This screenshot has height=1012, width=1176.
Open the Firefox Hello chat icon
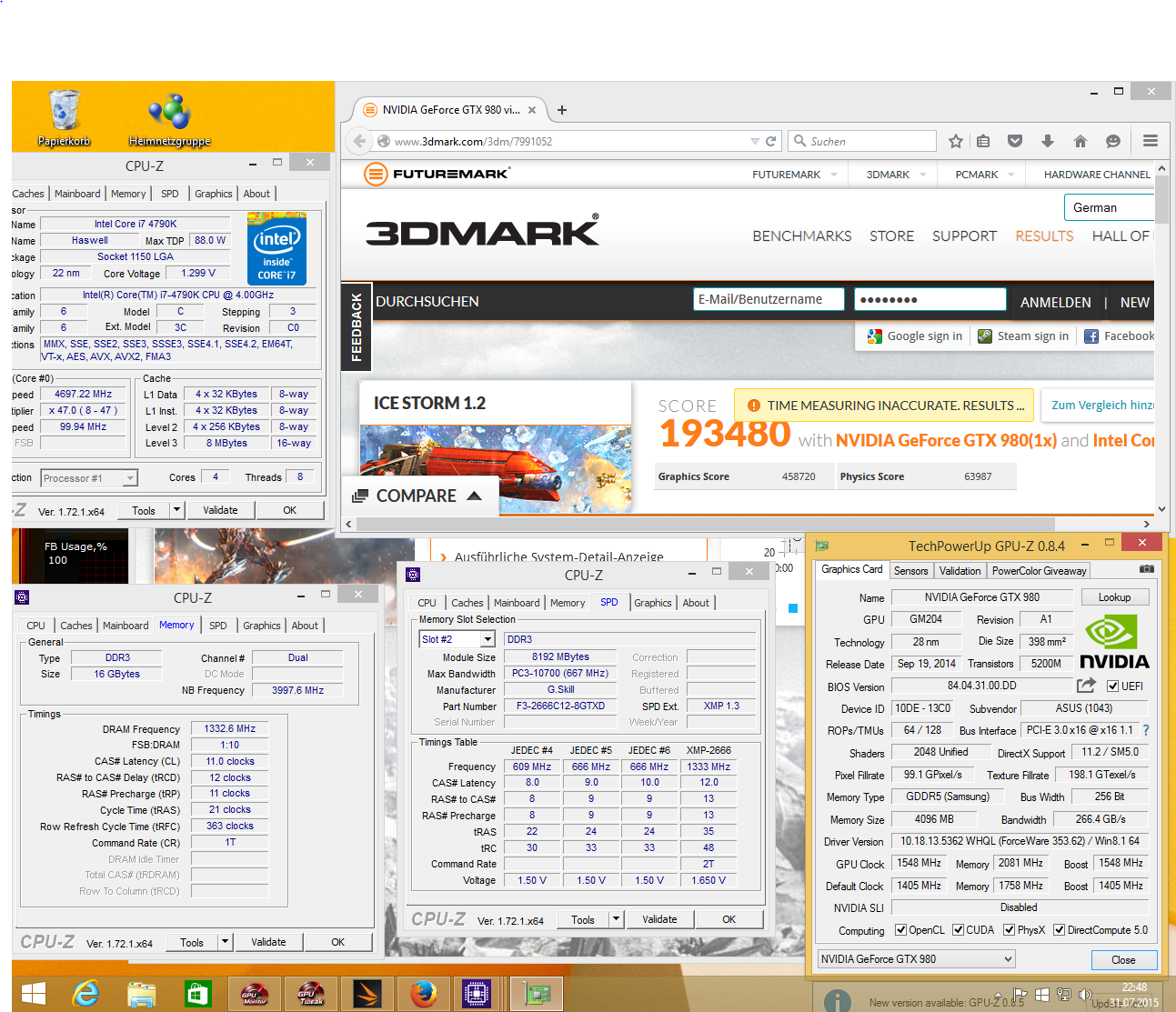click(1112, 141)
